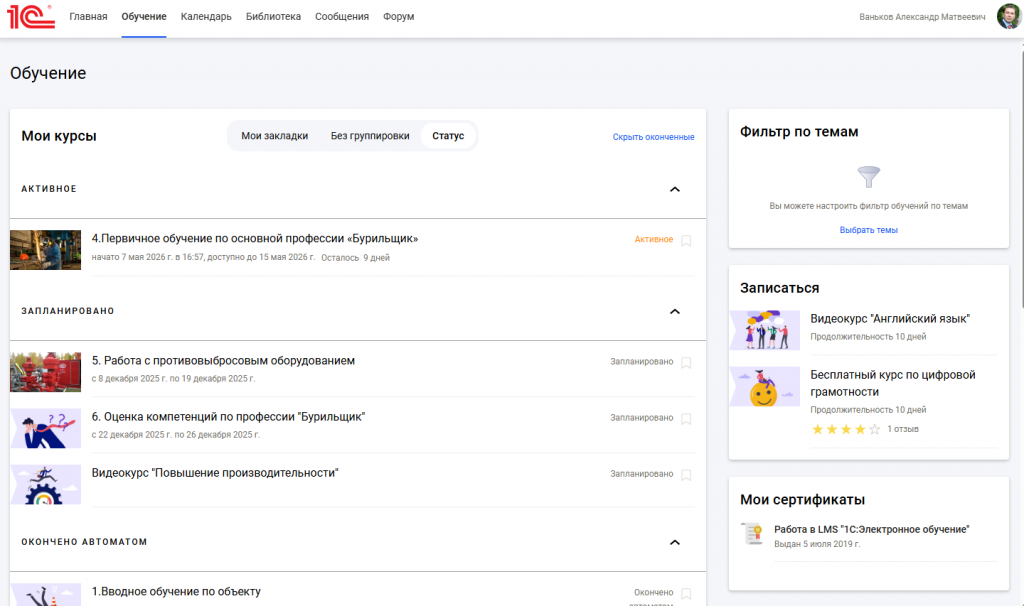Click the 1C logo icon

click(x=31, y=16)
